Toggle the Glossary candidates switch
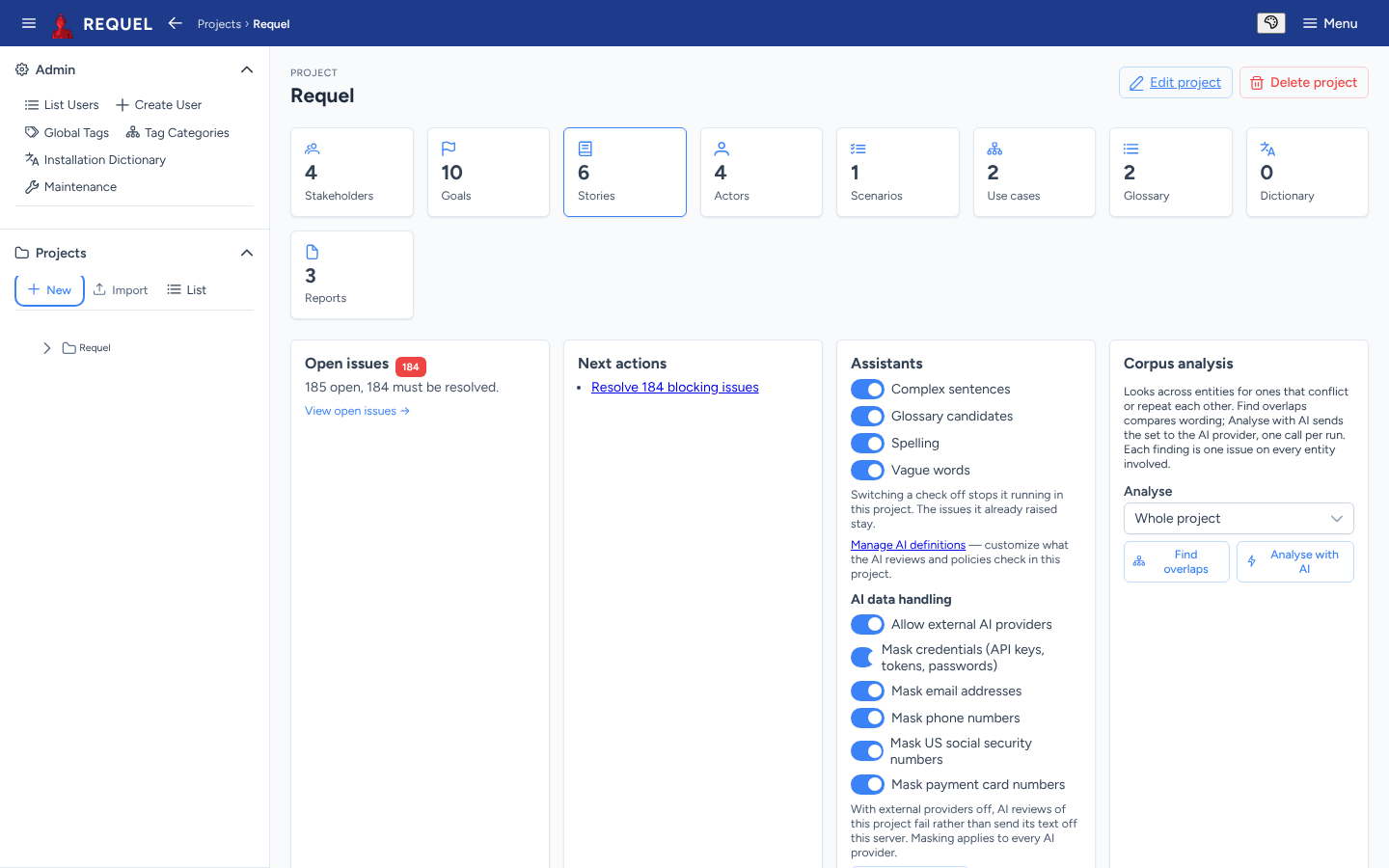Image resolution: width=1389 pixels, height=868 pixels. 867,417
